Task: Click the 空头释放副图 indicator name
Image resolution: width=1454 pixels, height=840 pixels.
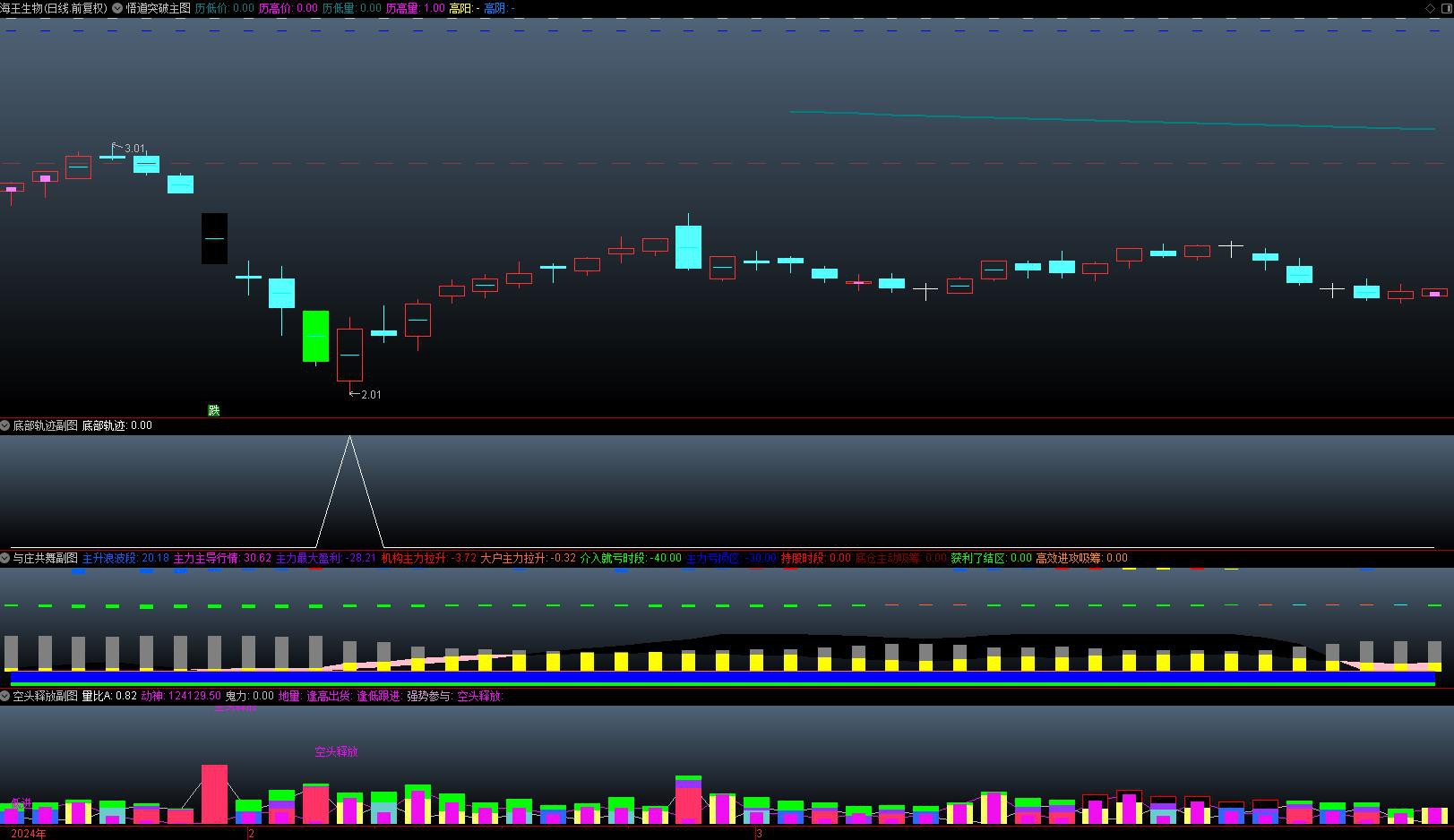Action: coord(45,696)
